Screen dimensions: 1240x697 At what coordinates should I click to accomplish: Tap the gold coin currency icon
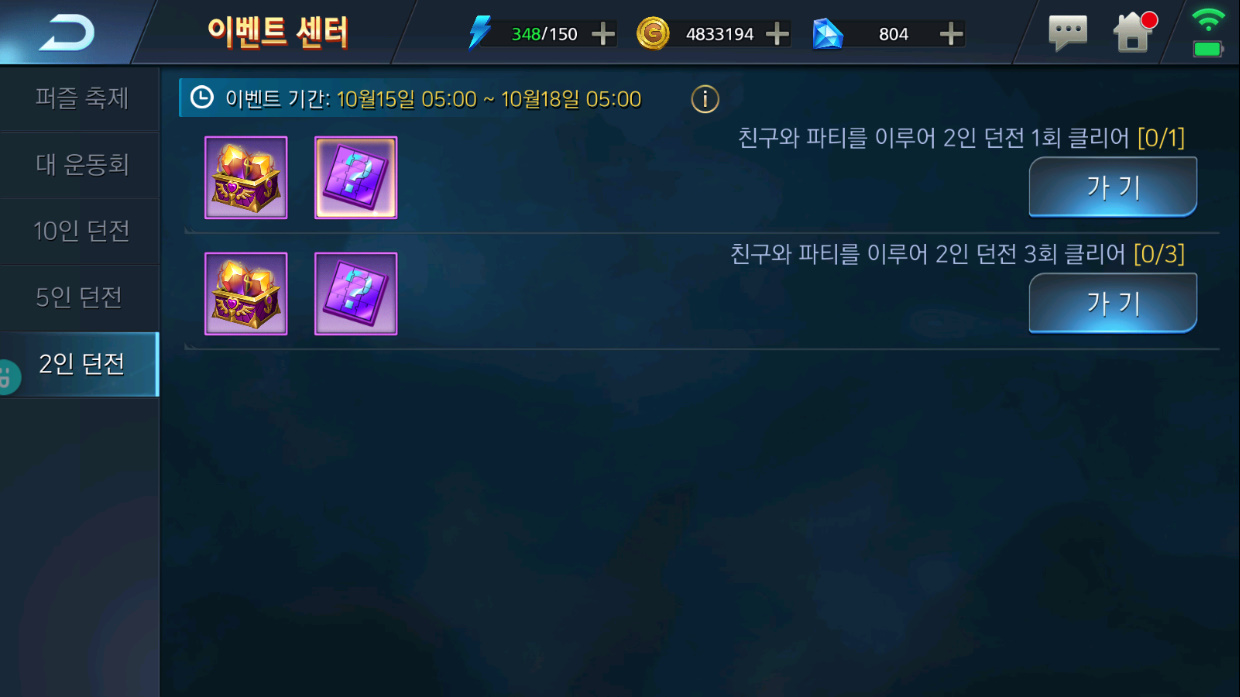653,34
